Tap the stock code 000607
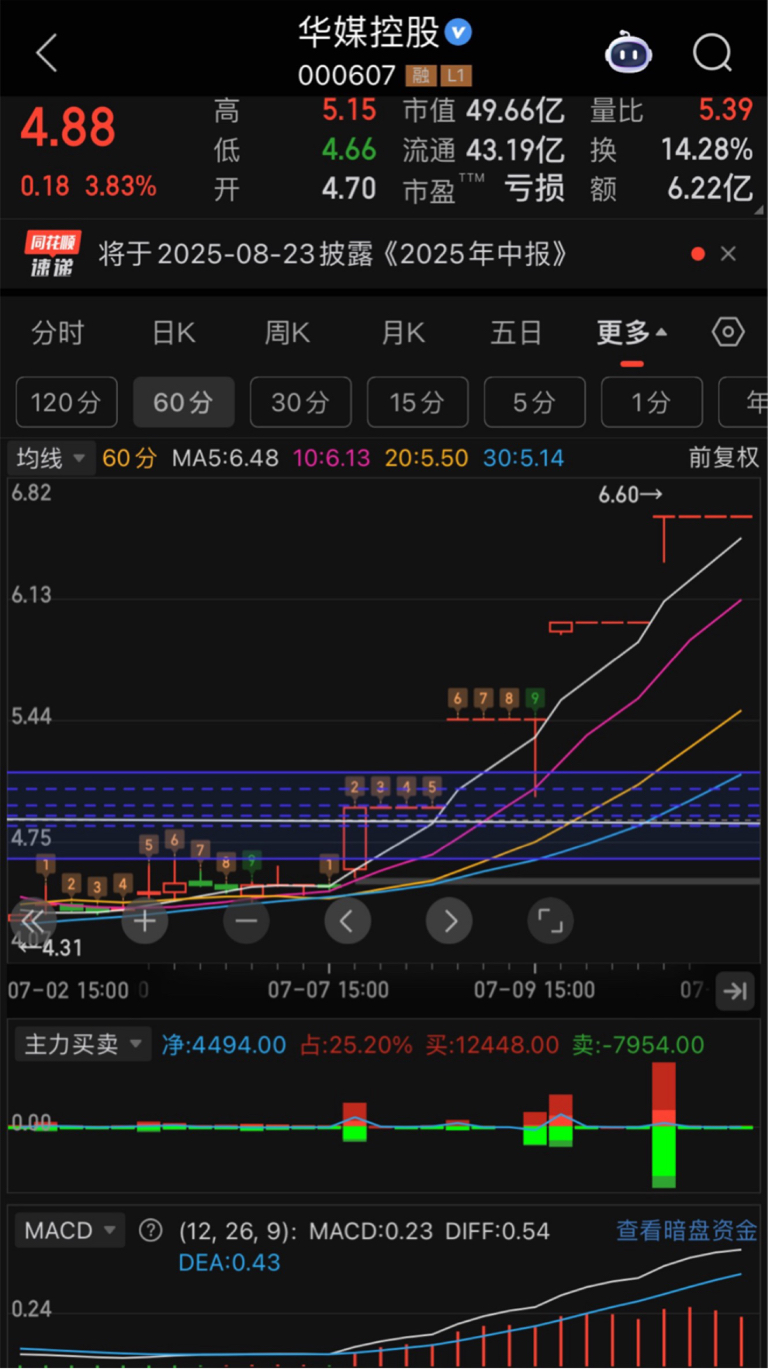 tap(347, 76)
